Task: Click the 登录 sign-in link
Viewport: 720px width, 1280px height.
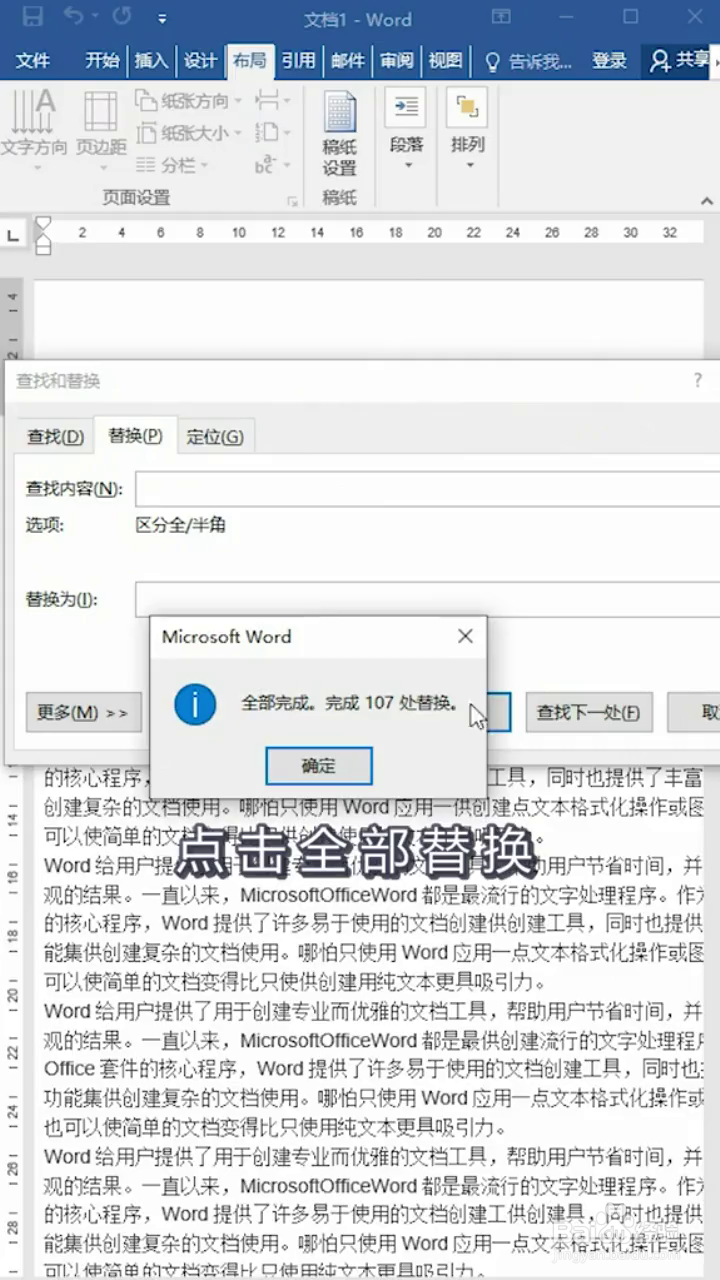Action: [x=609, y=61]
